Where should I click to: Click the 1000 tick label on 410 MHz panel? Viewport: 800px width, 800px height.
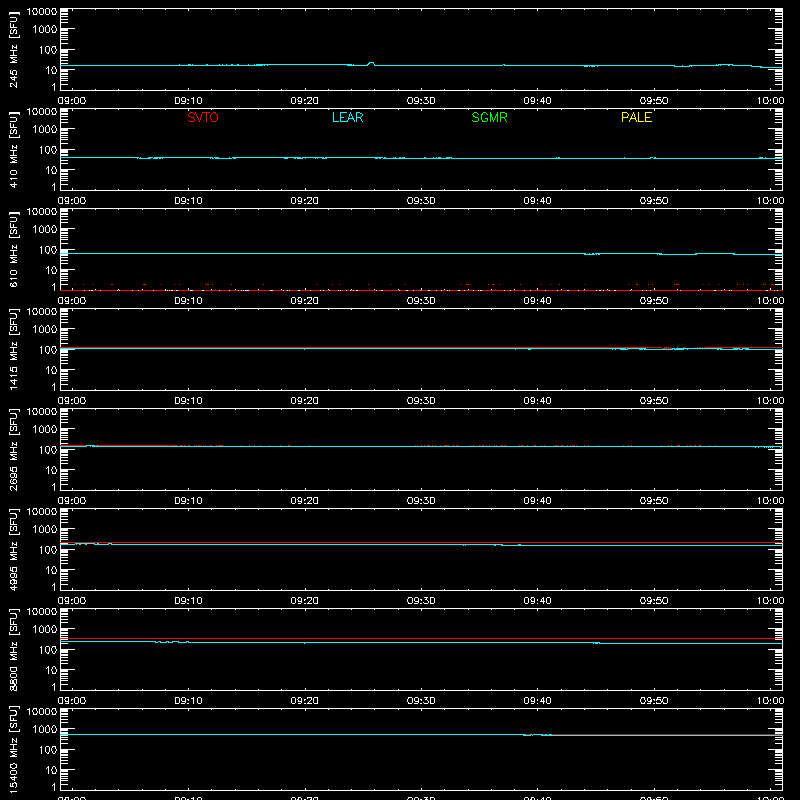[x=45, y=130]
